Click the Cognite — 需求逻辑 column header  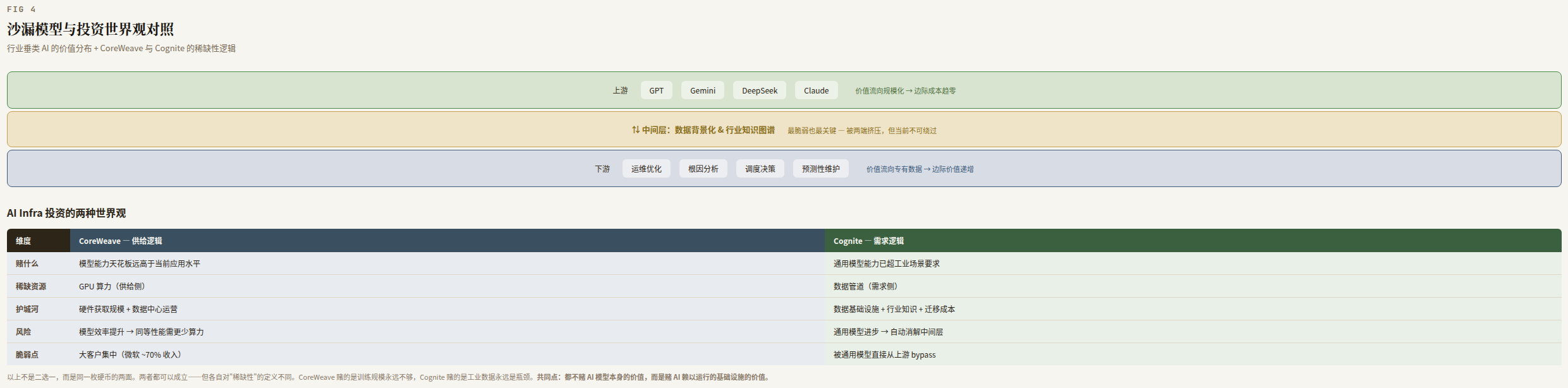tap(1193, 241)
